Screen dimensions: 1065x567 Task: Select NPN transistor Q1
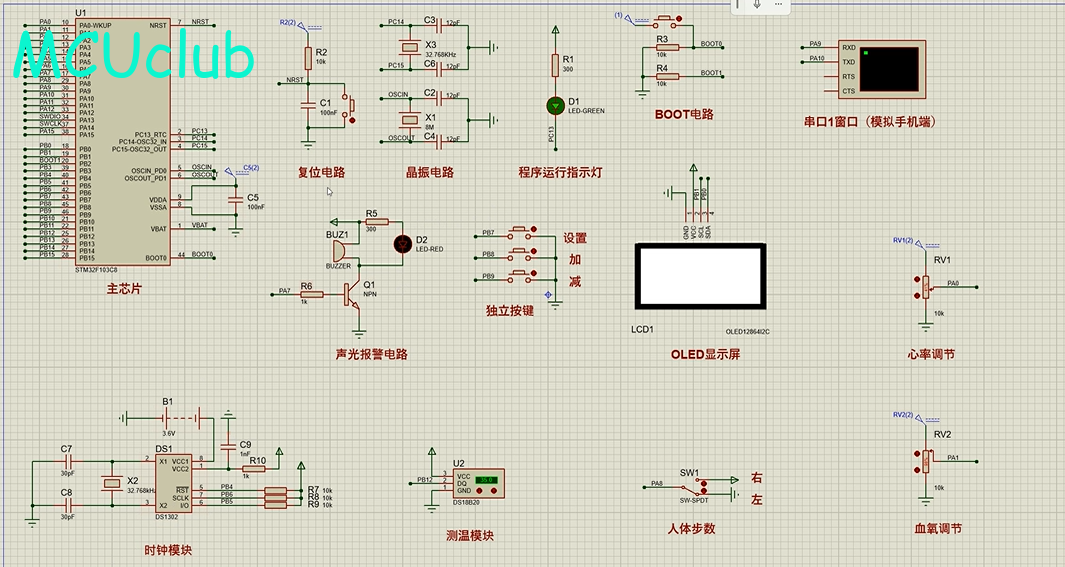point(350,295)
